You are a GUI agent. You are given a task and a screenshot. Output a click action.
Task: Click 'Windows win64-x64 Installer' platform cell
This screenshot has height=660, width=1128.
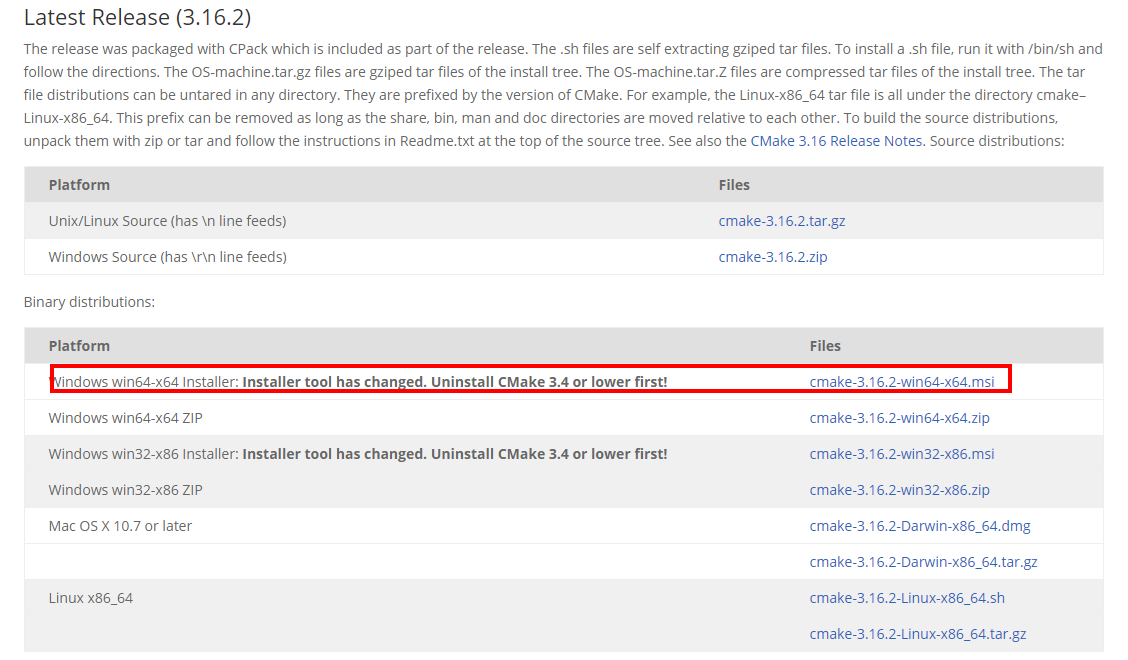point(358,382)
